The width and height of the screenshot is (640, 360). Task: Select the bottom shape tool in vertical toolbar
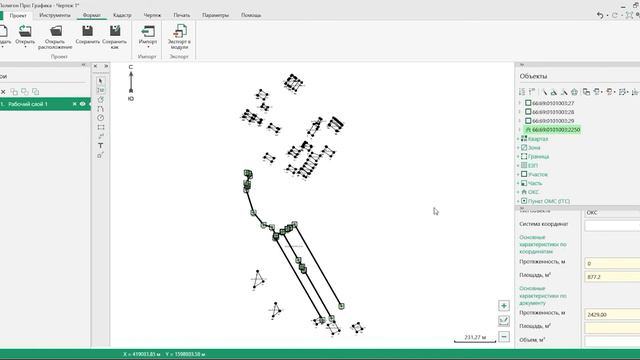(x=101, y=155)
